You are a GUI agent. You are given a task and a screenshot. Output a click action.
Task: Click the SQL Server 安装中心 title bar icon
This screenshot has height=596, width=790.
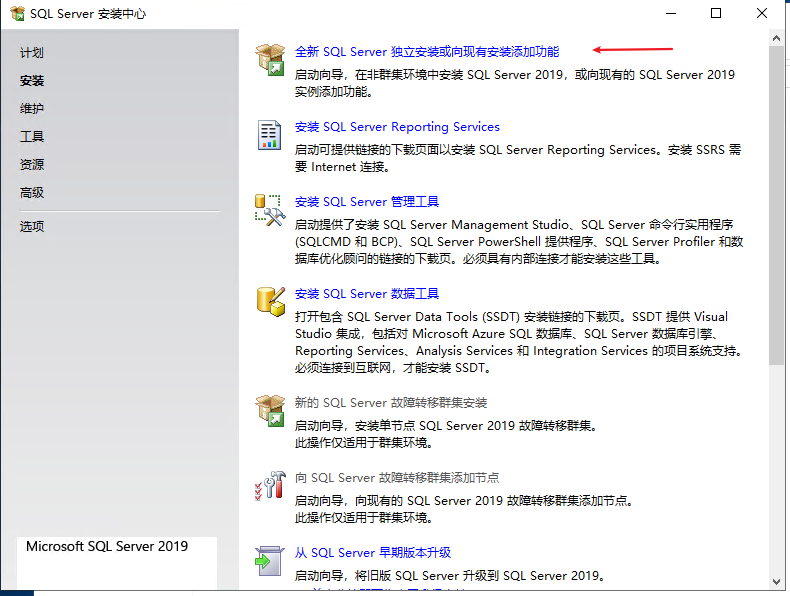tap(17, 14)
